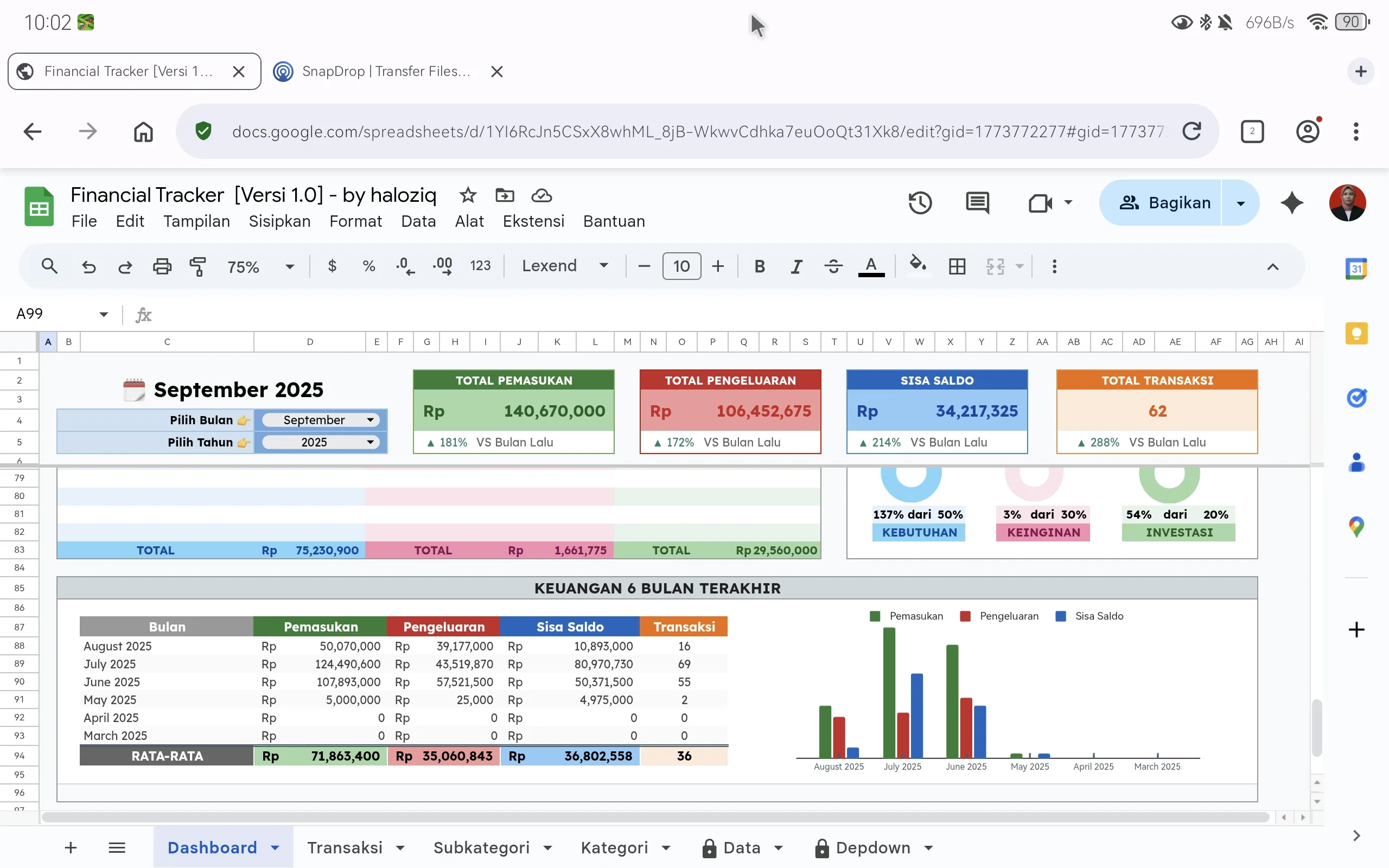The width and height of the screenshot is (1389, 868).
Task: Star the Financial Tracker document
Action: pyautogui.click(x=468, y=195)
